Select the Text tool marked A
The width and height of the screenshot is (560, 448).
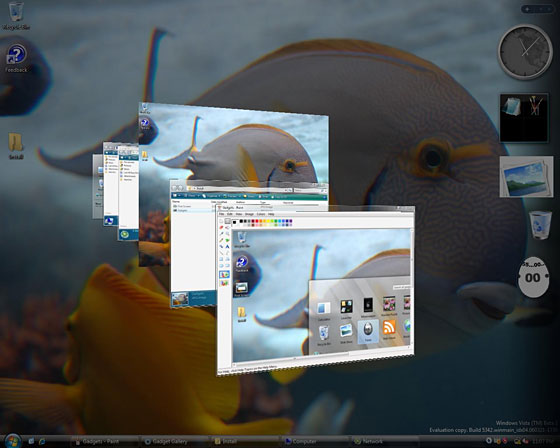pos(228,247)
